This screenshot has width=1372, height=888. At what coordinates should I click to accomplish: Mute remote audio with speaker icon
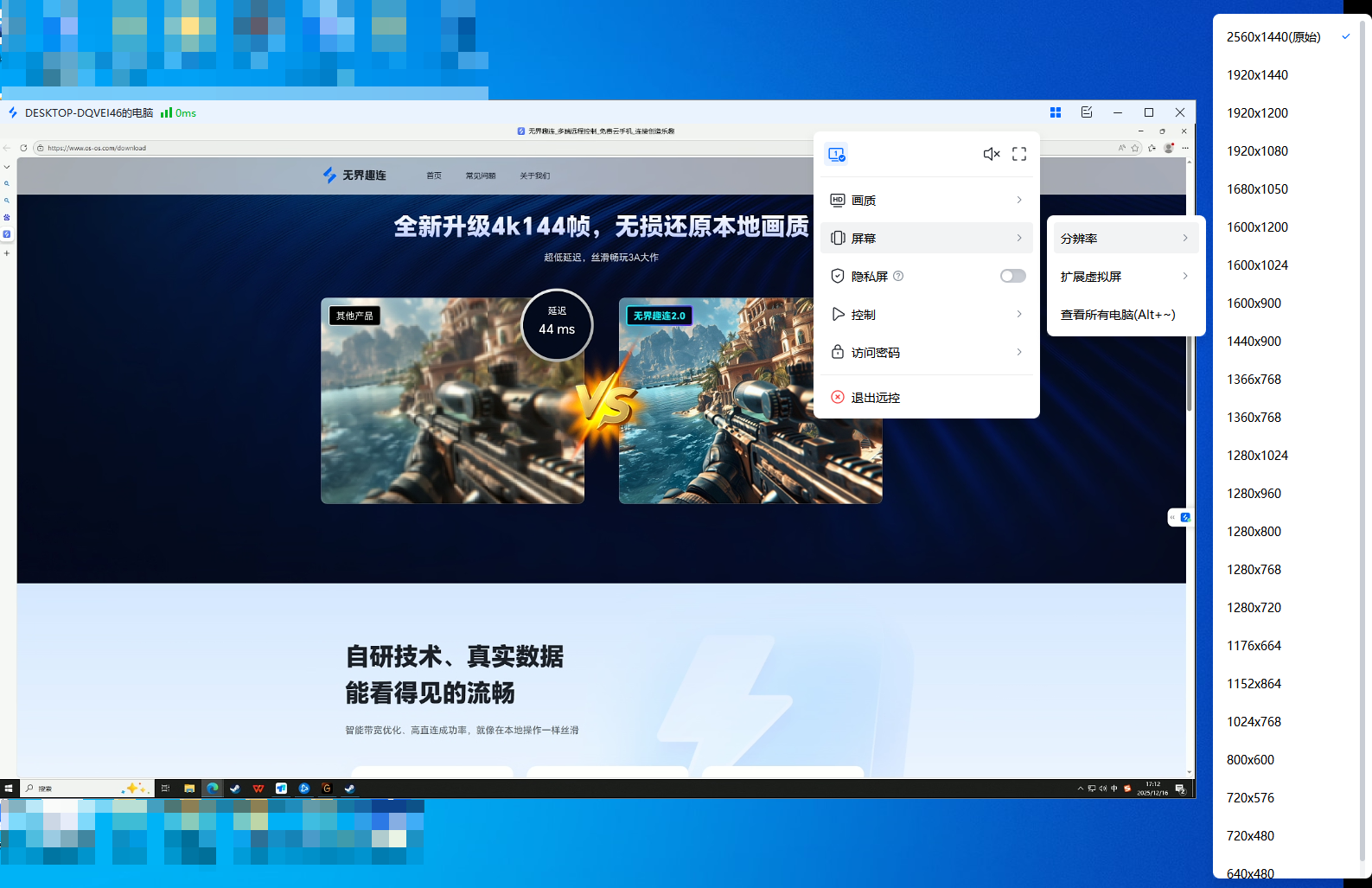coord(992,154)
